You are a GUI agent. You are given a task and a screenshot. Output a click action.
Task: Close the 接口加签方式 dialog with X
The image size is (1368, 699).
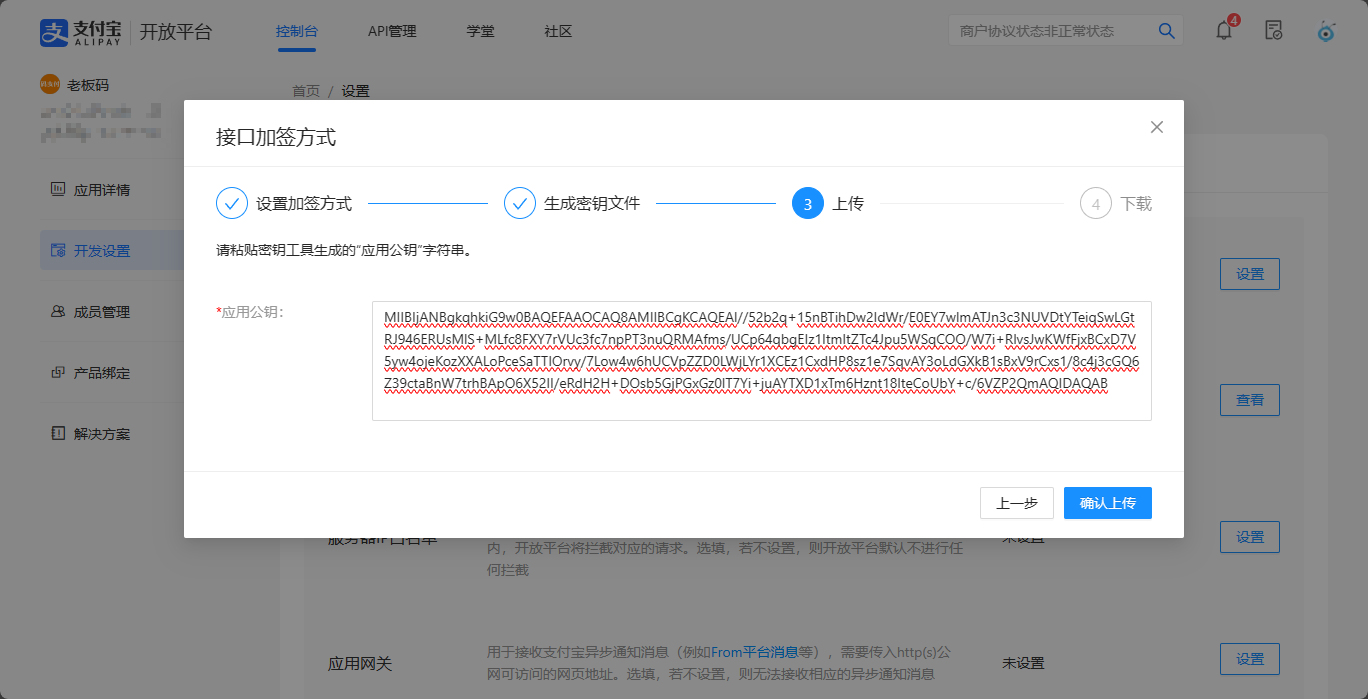(x=1157, y=127)
